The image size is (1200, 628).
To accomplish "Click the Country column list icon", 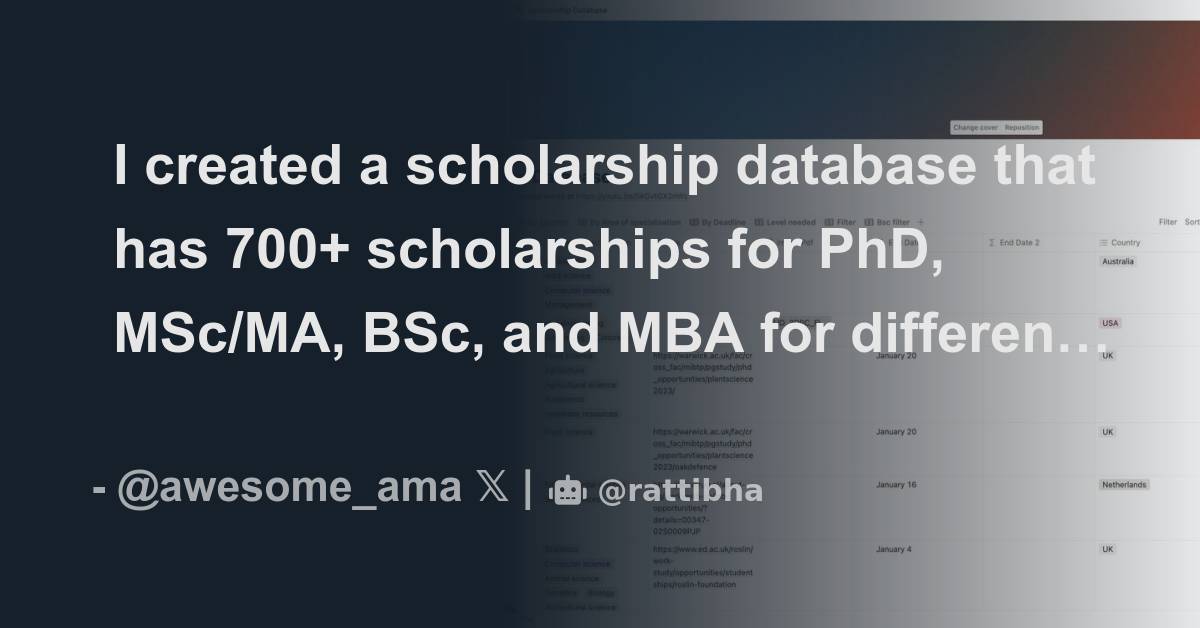I will coord(1104,242).
